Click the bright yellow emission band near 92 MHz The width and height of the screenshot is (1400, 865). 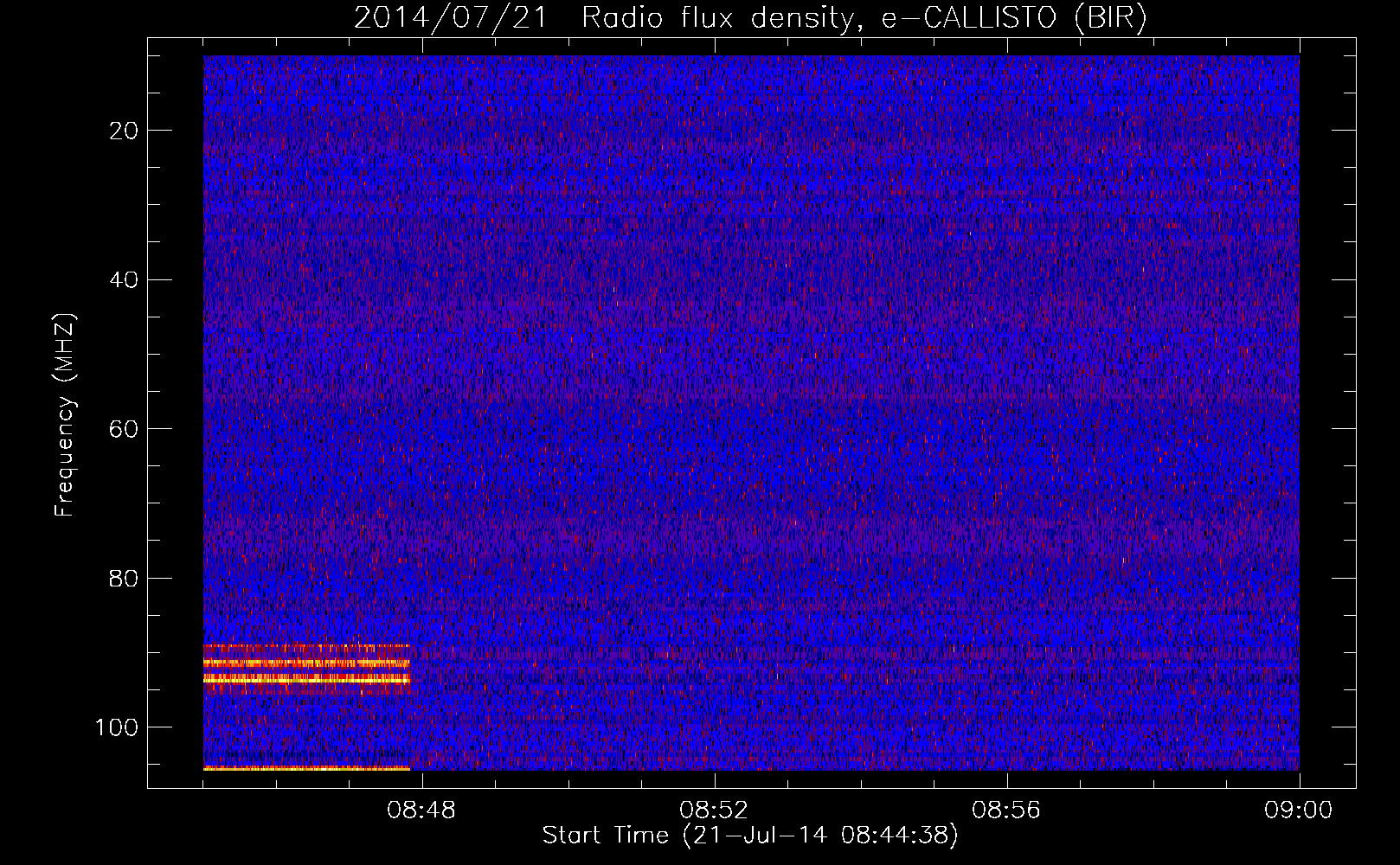(x=306, y=663)
